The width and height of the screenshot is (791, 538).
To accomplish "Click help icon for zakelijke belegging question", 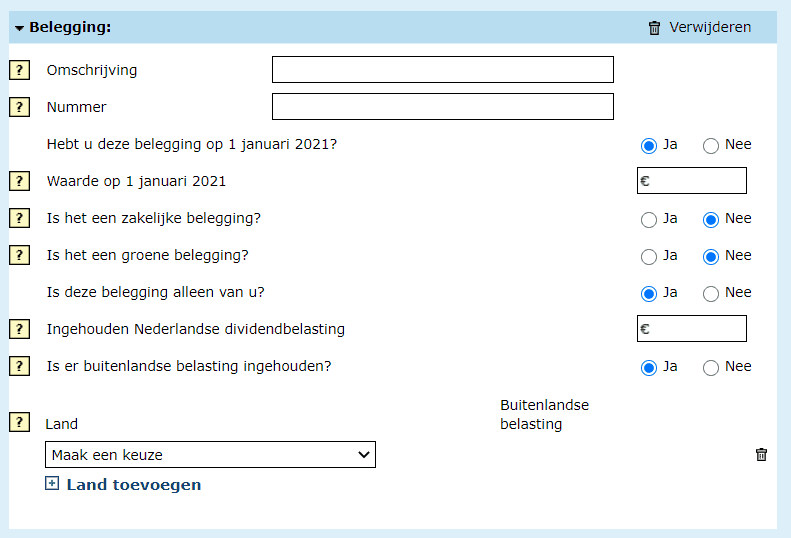I will [19, 218].
